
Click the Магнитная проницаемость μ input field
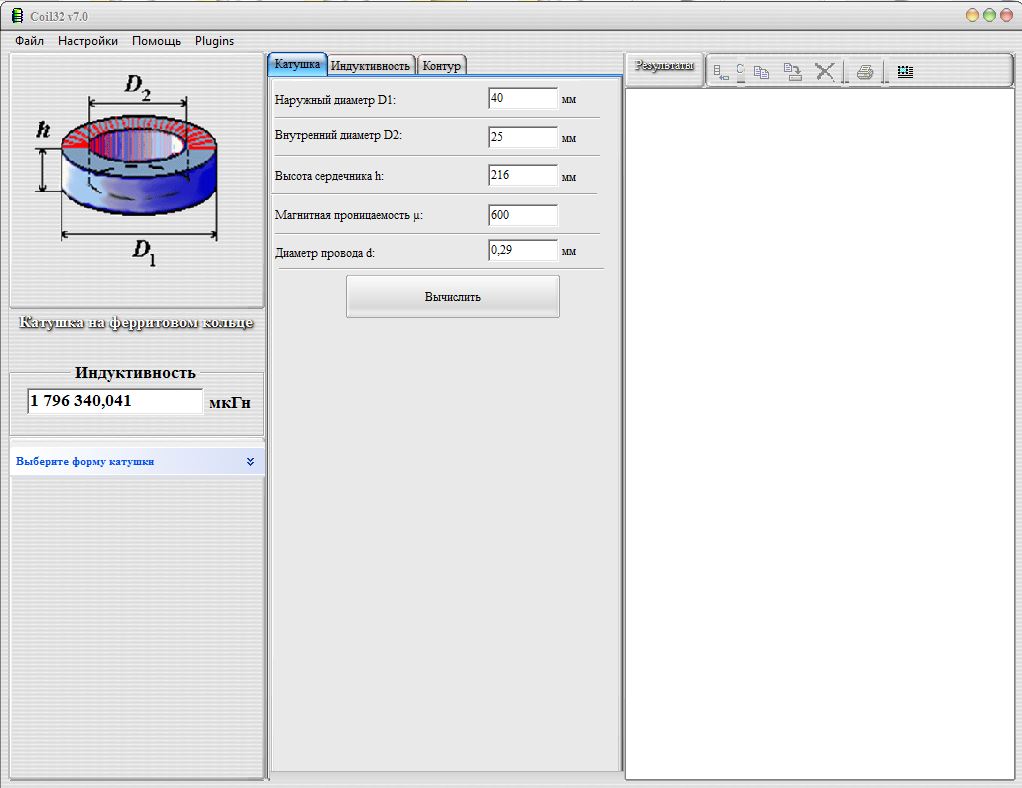(x=522, y=215)
